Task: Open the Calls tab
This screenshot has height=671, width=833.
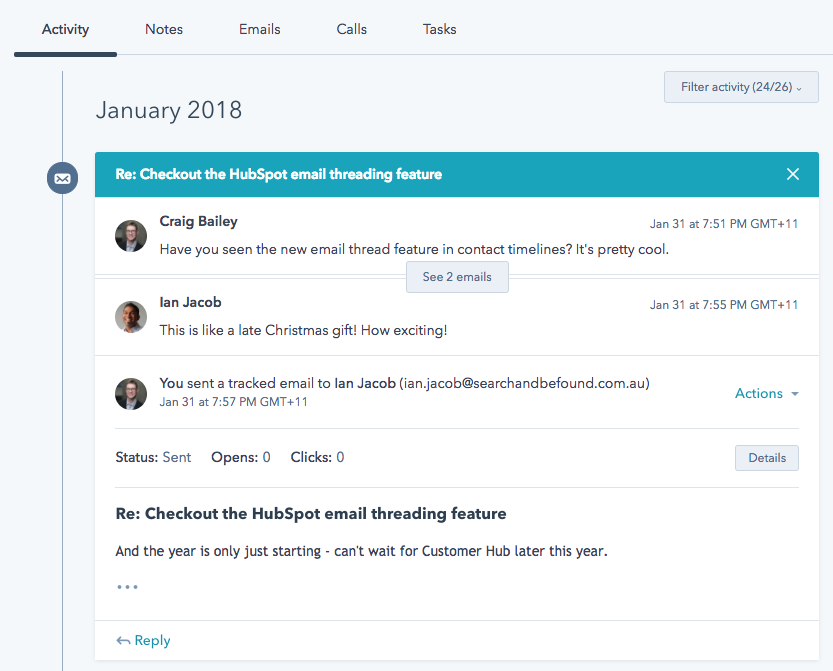Action: pos(352,29)
